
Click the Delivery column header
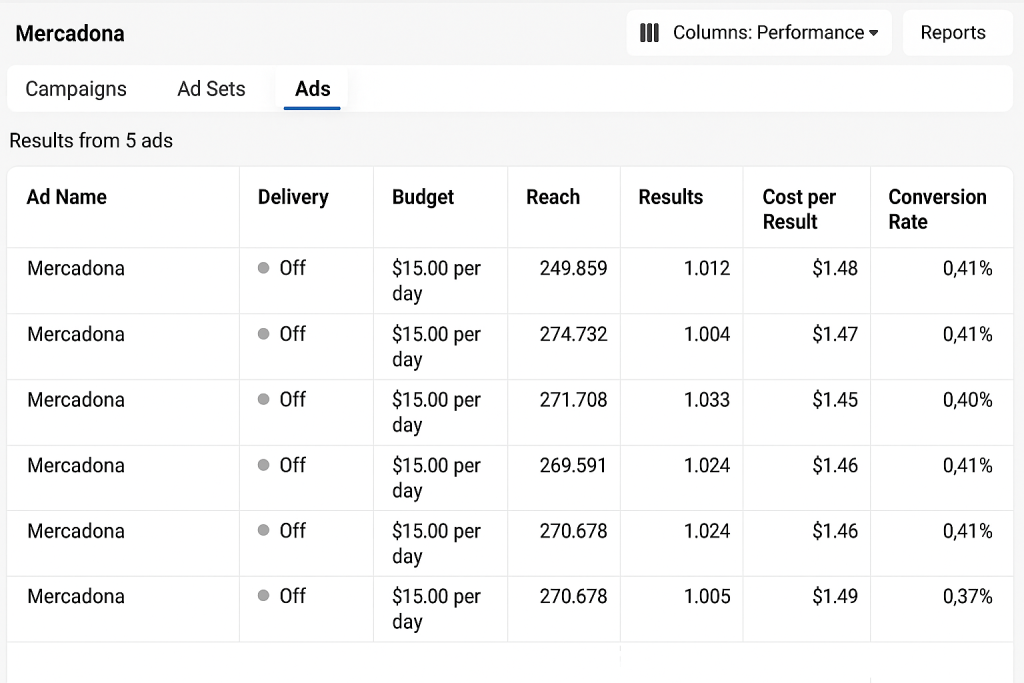click(x=292, y=197)
